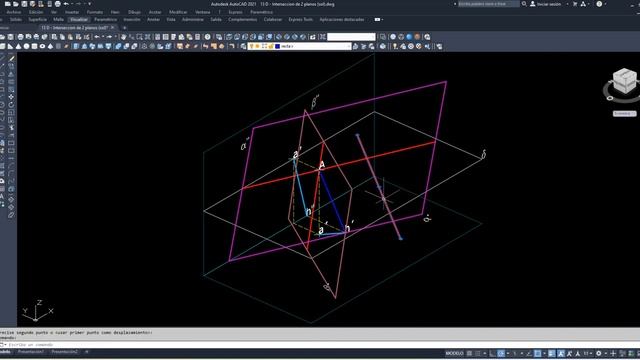Click Iniciar sesión sign-in button
640x360 pixels.
tap(546, 4)
